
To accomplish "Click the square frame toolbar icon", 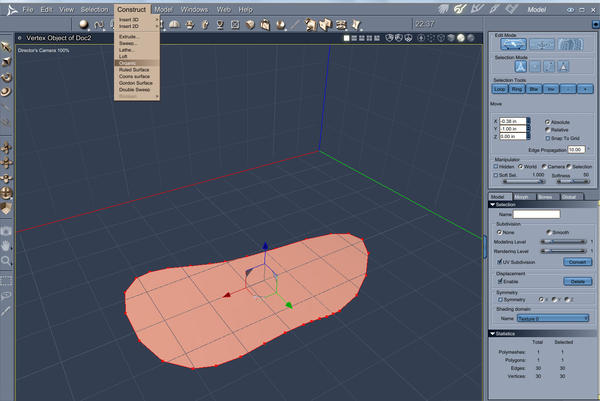I will point(235,25).
